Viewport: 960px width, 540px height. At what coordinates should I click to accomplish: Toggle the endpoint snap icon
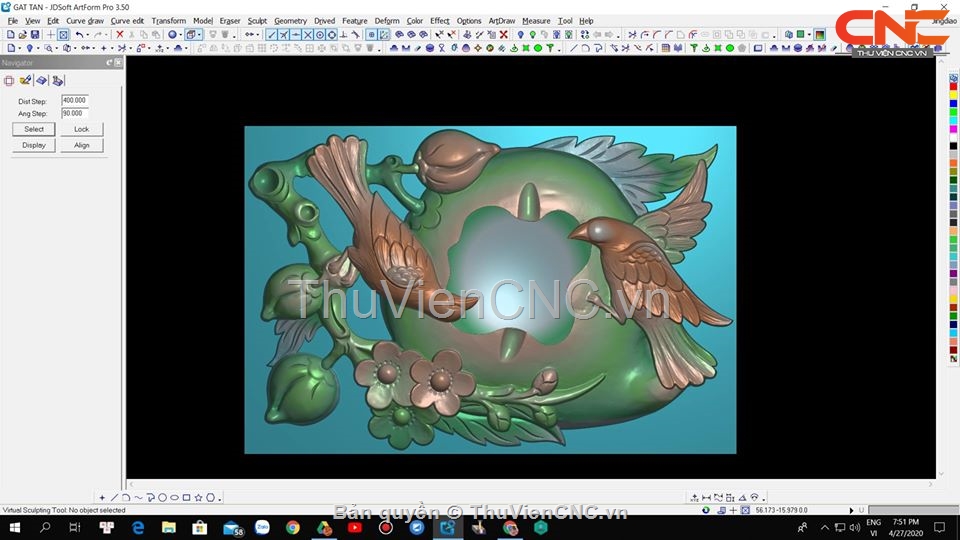click(272, 35)
